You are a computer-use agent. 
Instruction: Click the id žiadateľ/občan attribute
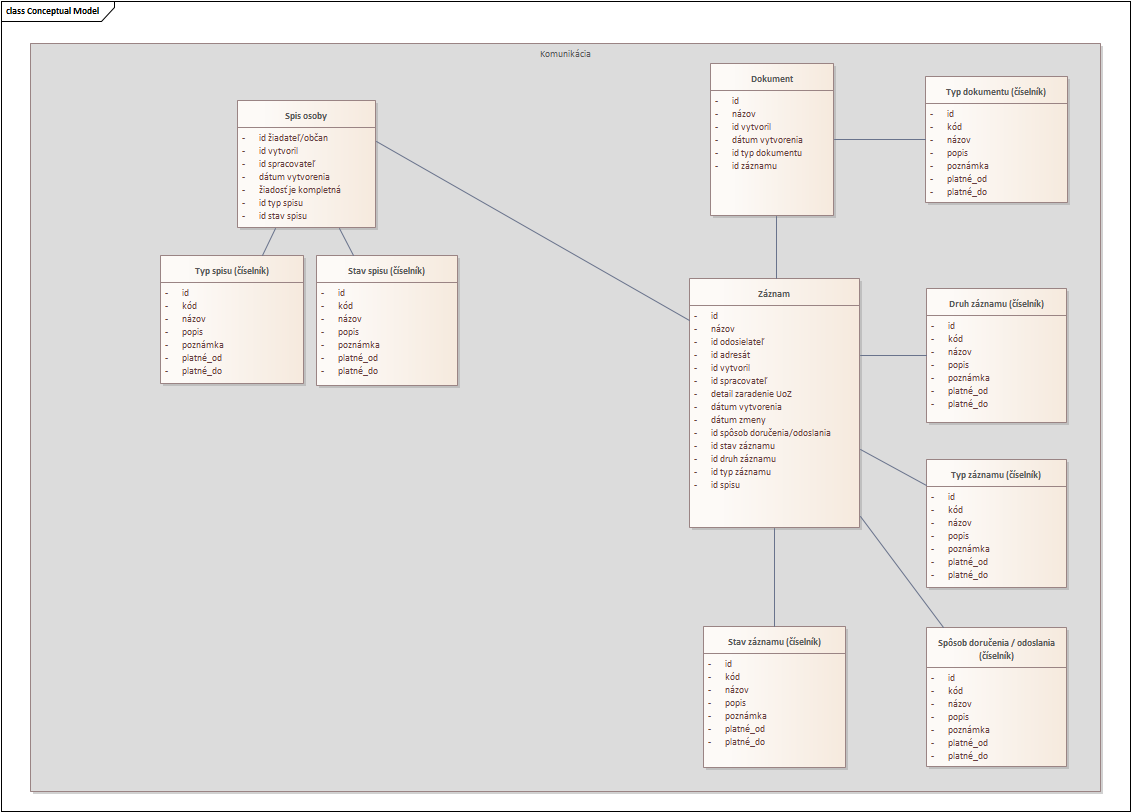[x=293, y=137]
